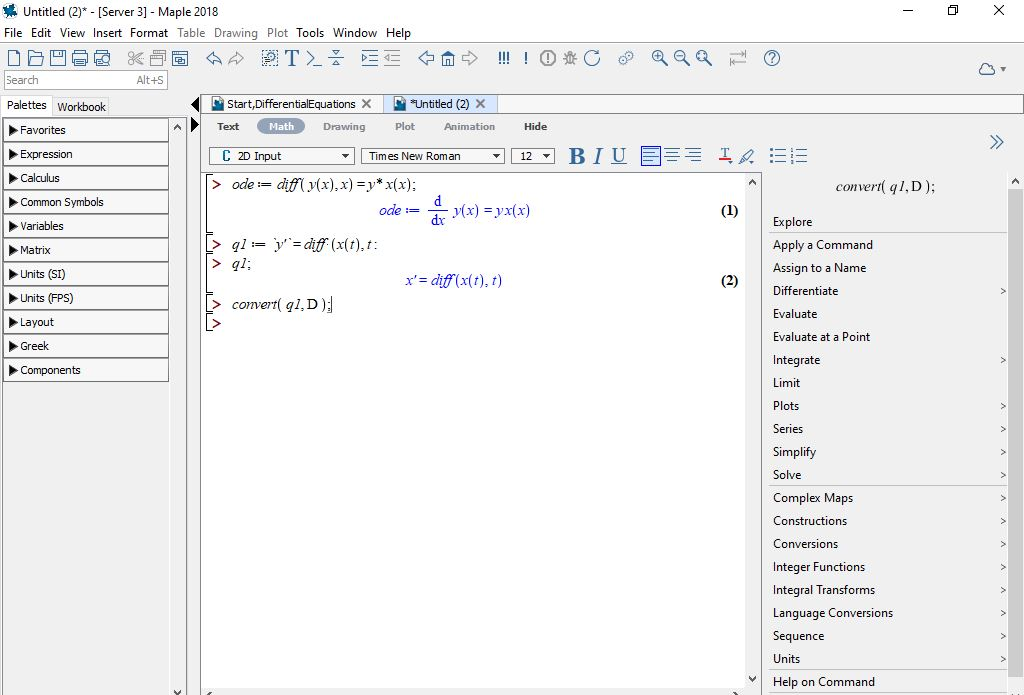Screen dimensions: 1024x695
Task: Restart the Maple kernel
Action: (x=592, y=58)
